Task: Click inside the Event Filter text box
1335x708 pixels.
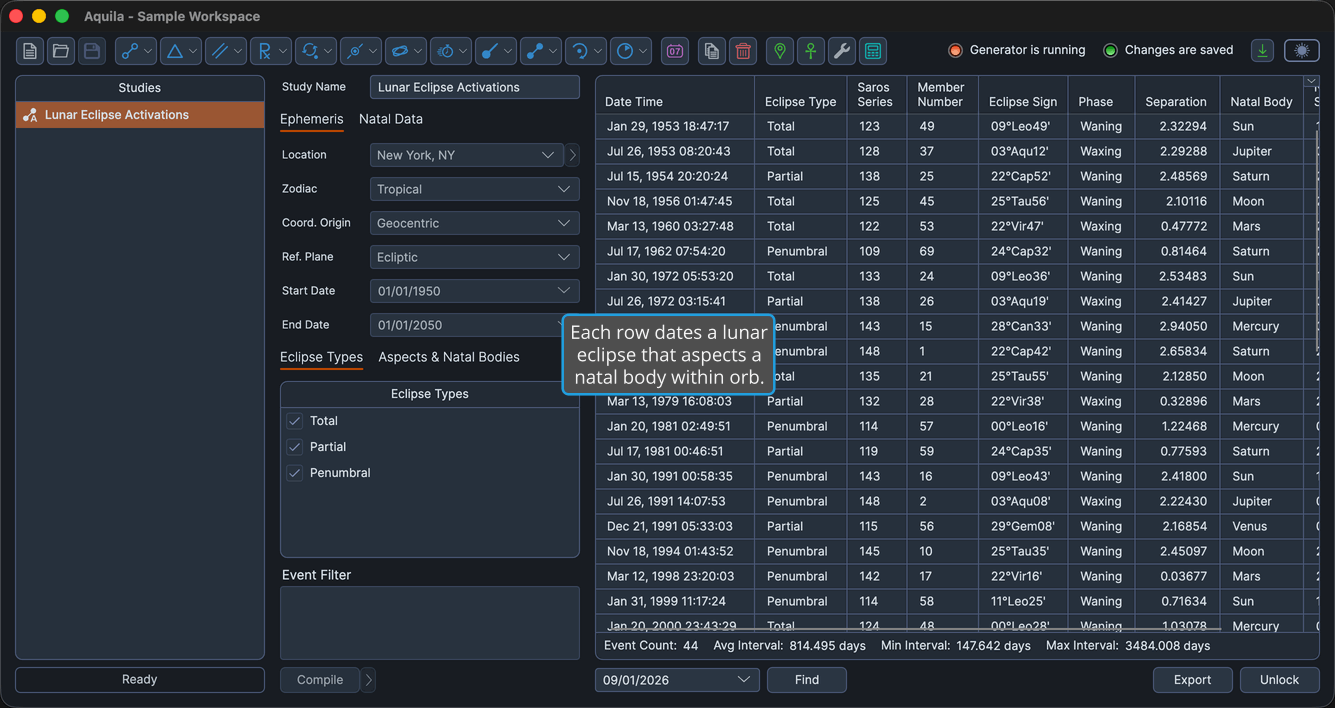Action: (x=430, y=623)
